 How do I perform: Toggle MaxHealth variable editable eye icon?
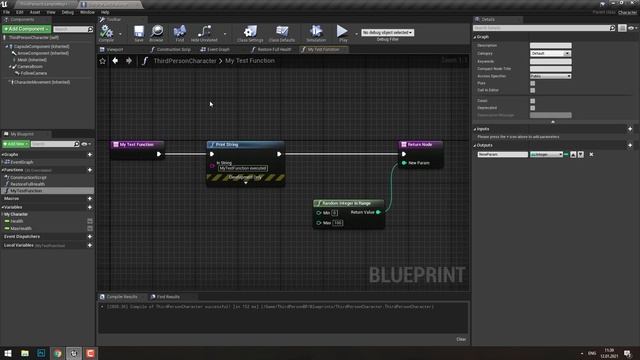(90, 229)
